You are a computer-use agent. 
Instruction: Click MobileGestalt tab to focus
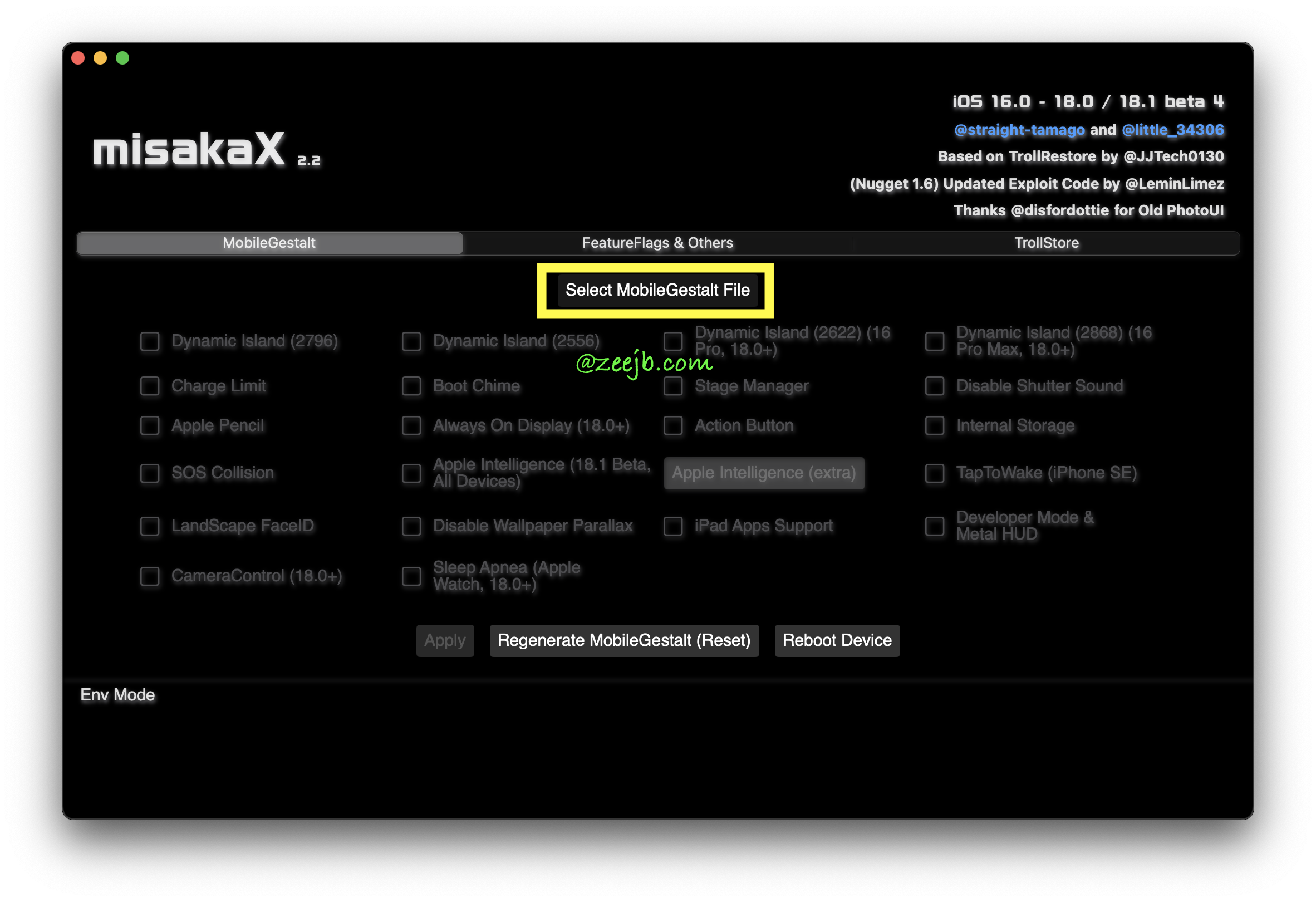click(270, 243)
